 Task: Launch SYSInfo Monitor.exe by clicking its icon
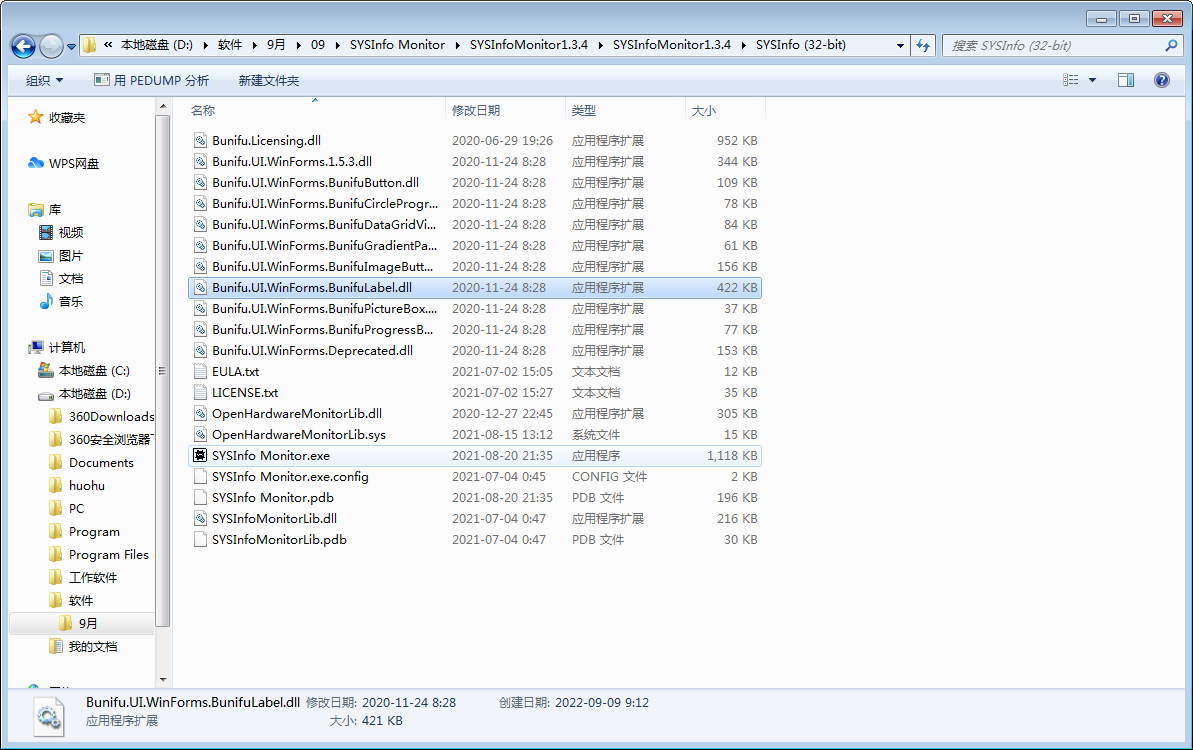click(199, 455)
